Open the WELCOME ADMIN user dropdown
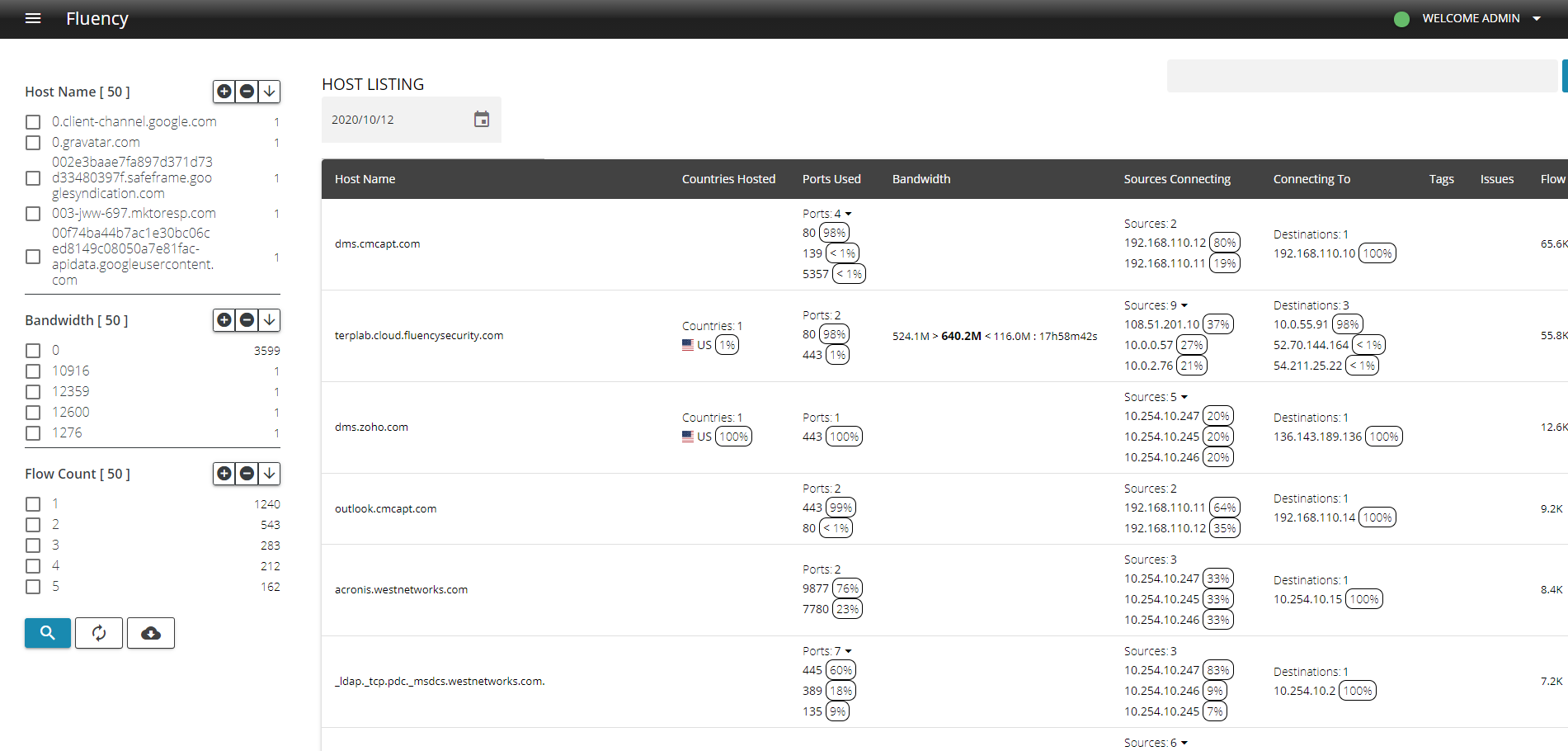Viewport: 1568px width, 751px height. tap(1481, 18)
